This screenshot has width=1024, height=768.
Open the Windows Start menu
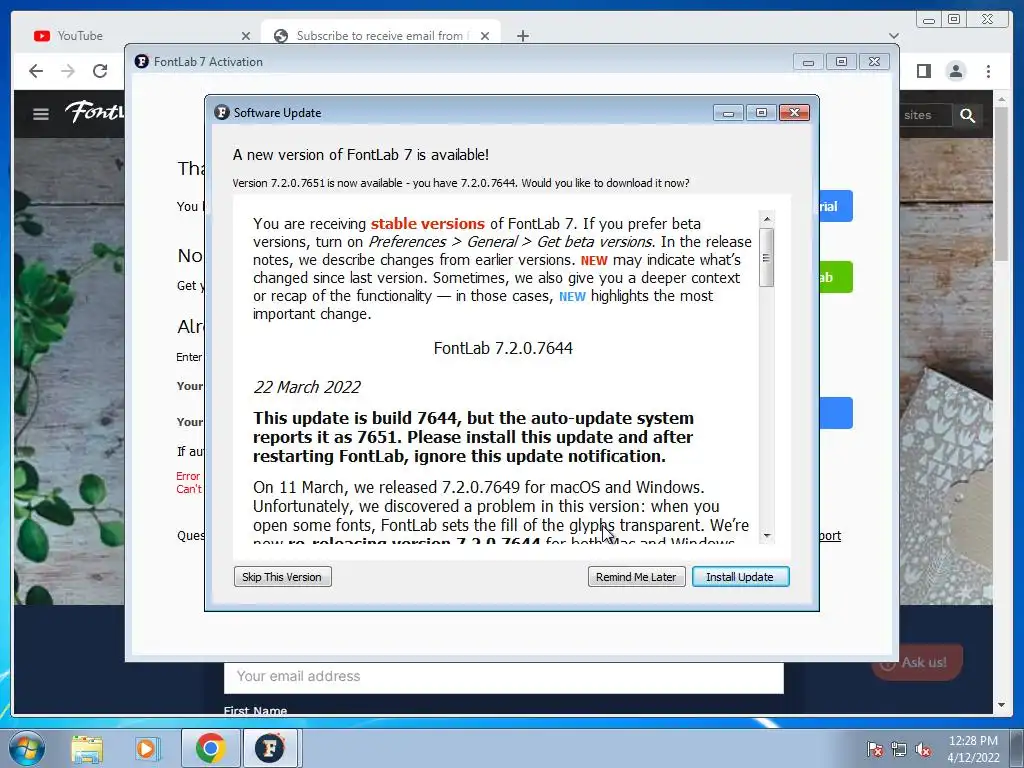[26, 748]
